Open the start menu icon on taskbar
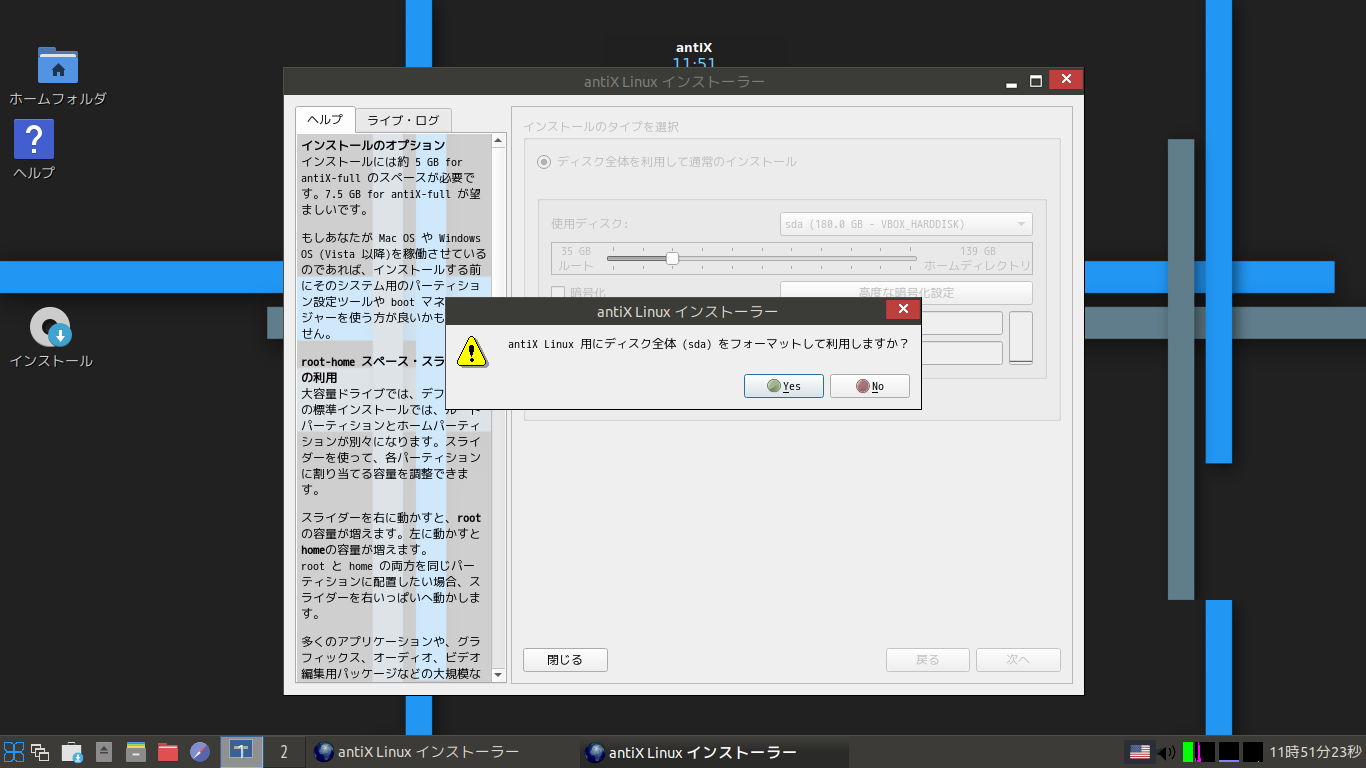Screen dimensions: 1366x768 pyautogui.click(x=14, y=752)
